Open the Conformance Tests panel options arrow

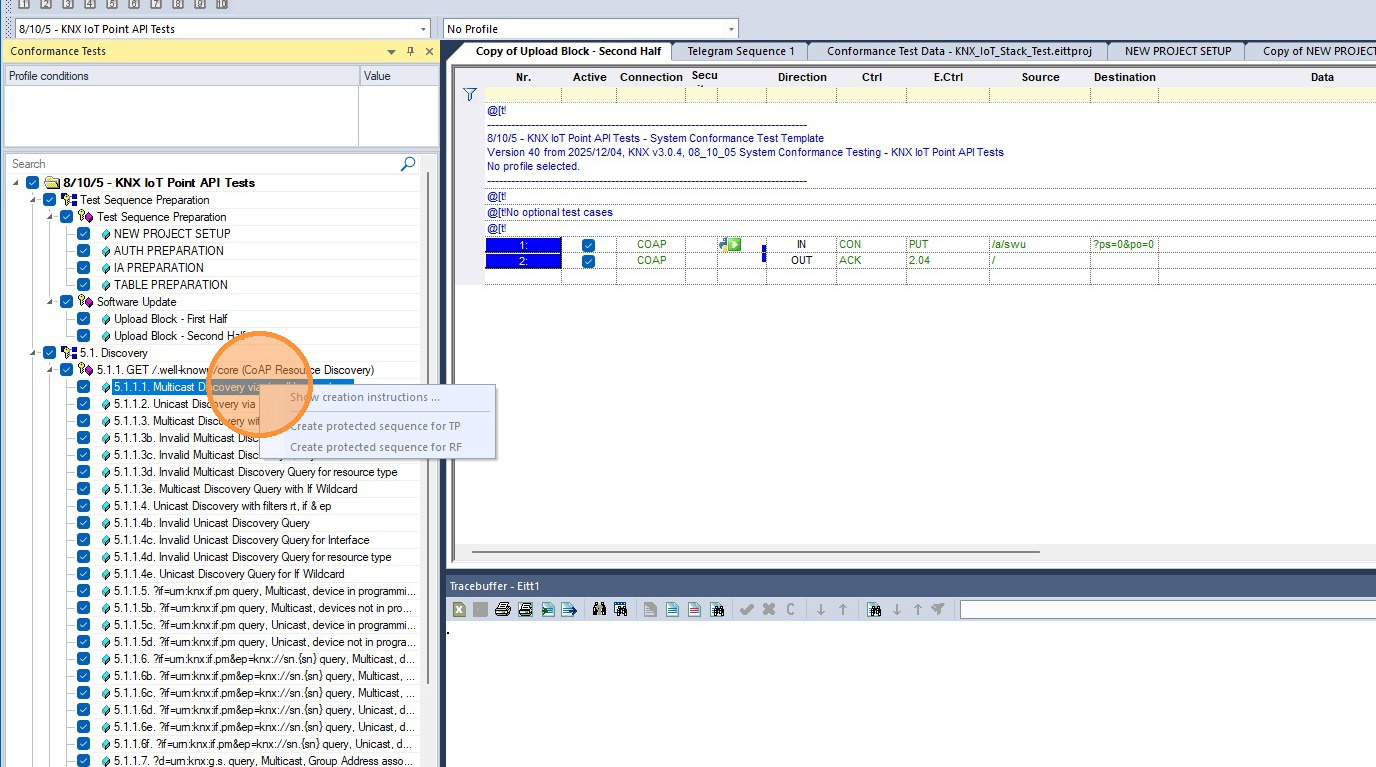point(391,51)
